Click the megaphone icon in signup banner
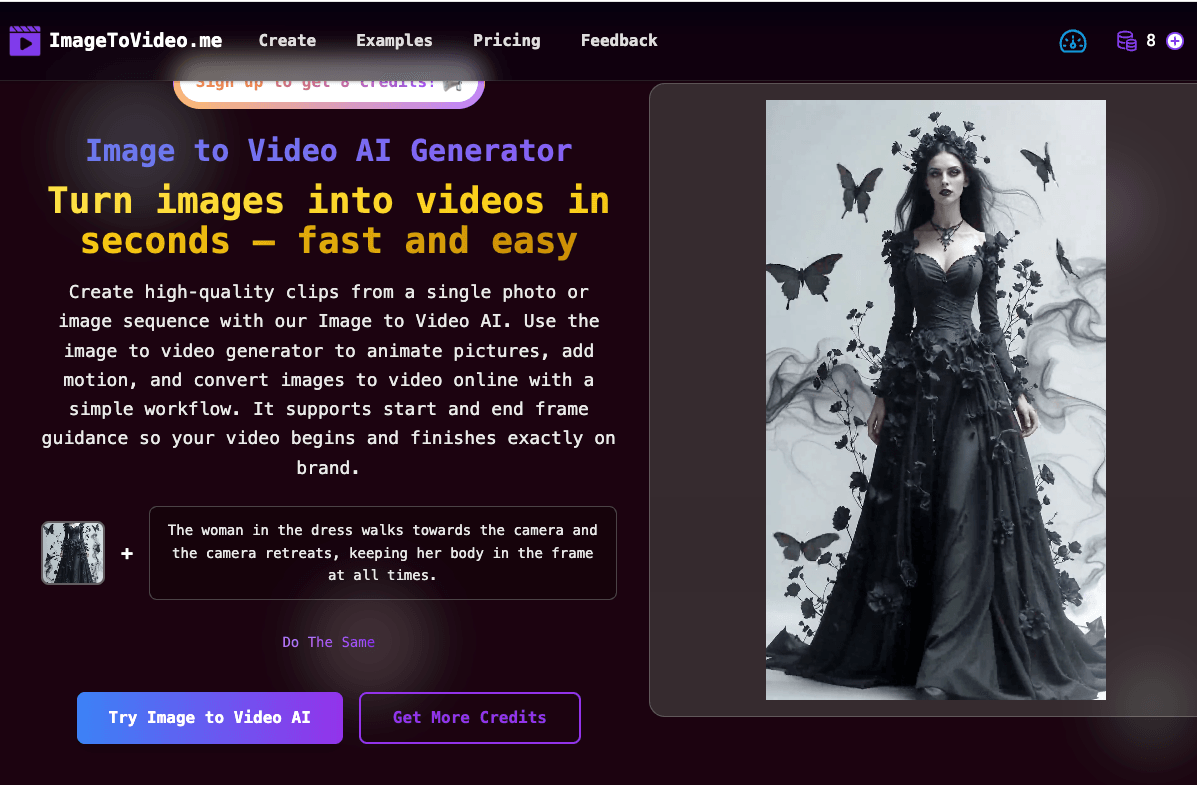 (x=453, y=84)
